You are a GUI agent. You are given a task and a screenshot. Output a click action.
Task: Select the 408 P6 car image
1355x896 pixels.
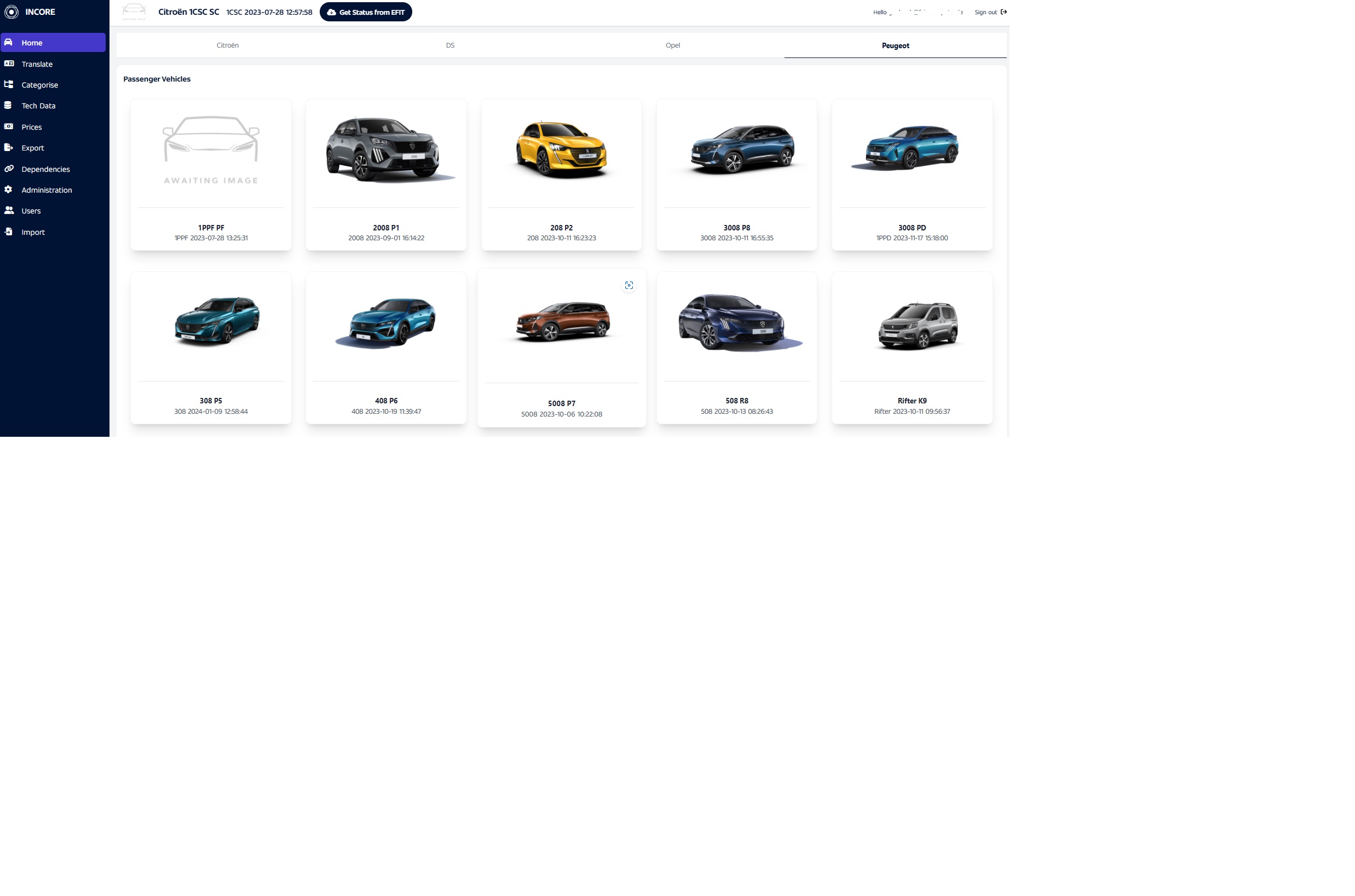tap(387, 323)
